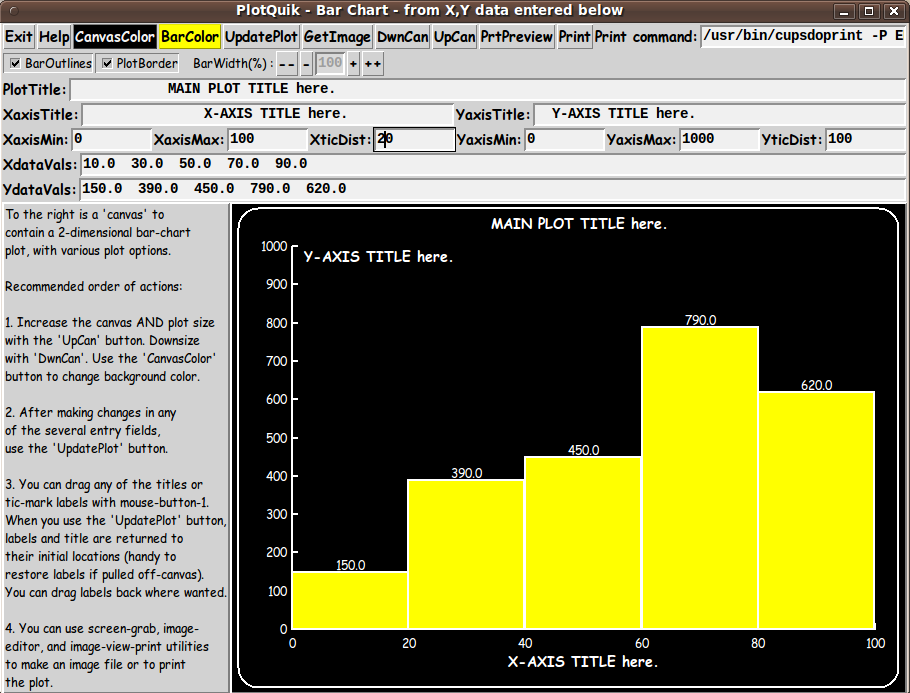Click the 620.0 bar value label

(x=817, y=385)
